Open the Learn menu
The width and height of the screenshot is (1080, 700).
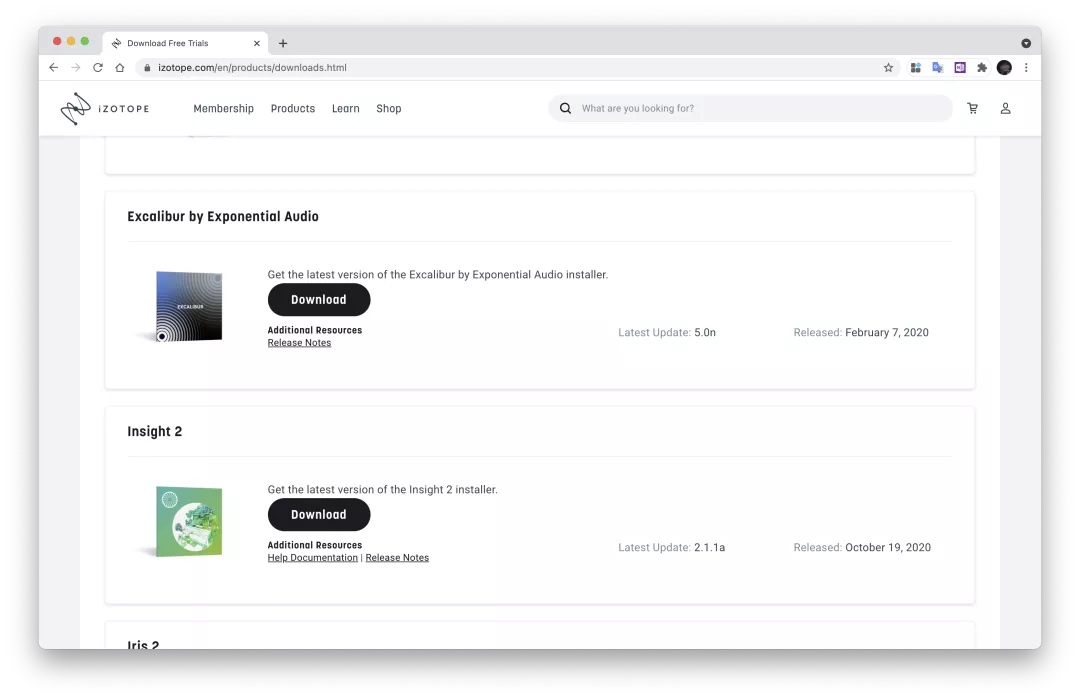(346, 108)
